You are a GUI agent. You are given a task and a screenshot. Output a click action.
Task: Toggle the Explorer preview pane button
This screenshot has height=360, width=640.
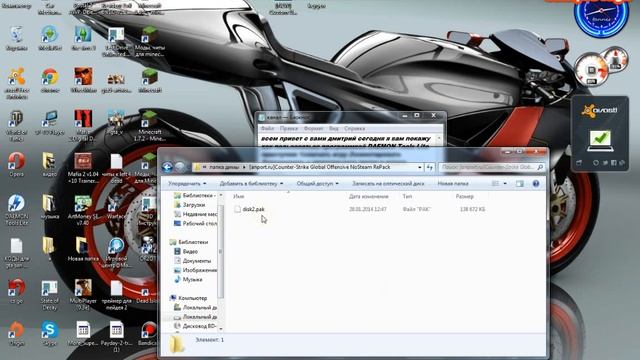tap(520, 184)
